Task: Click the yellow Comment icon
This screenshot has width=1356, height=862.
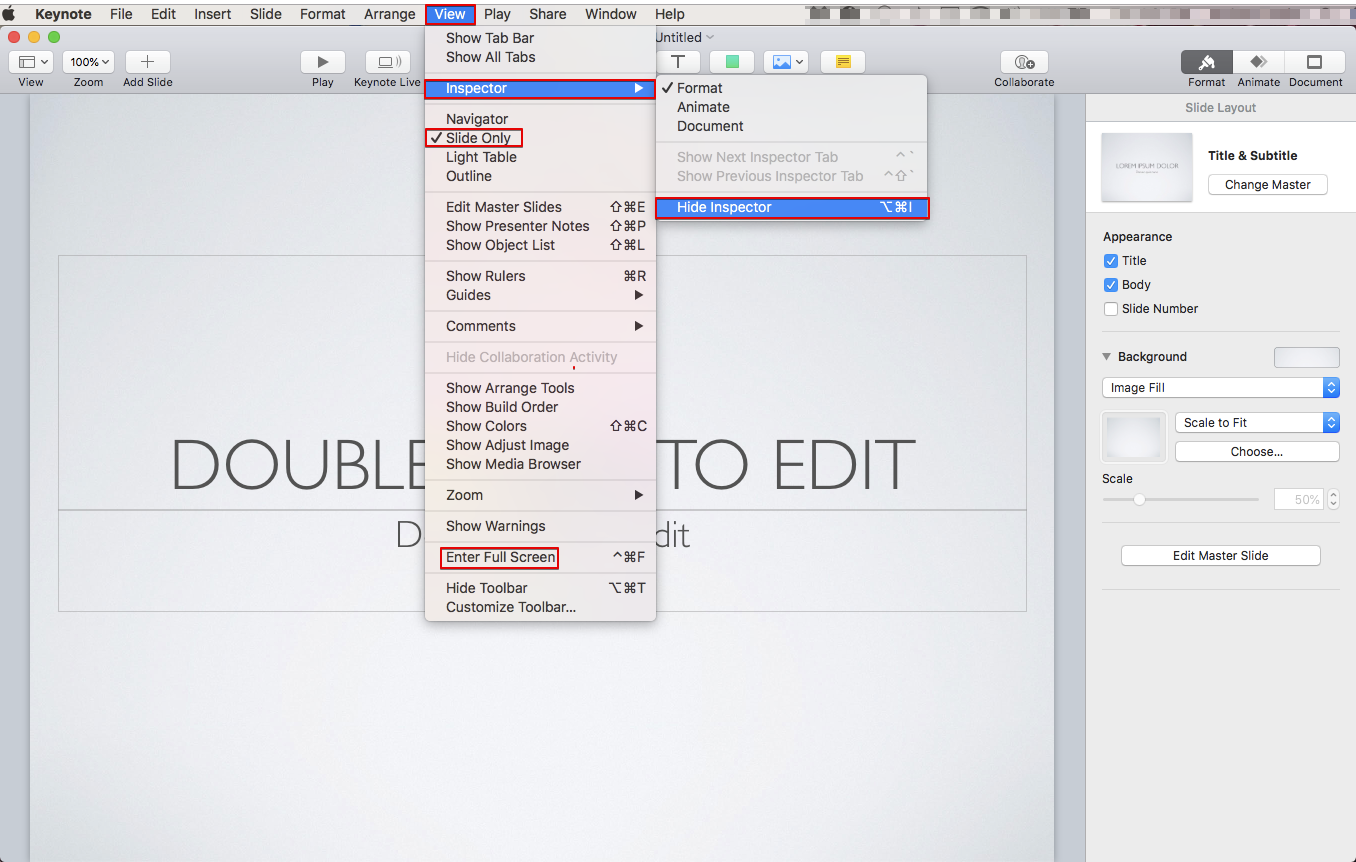Action: coord(842,62)
